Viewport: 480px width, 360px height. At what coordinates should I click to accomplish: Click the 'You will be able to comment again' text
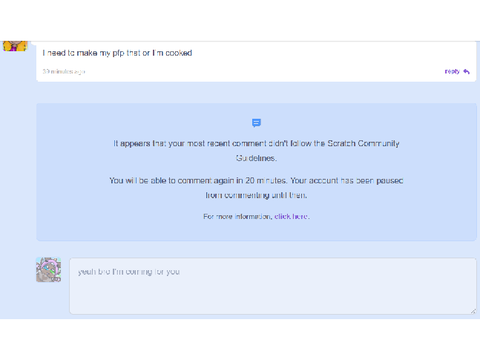coord(256,188)
